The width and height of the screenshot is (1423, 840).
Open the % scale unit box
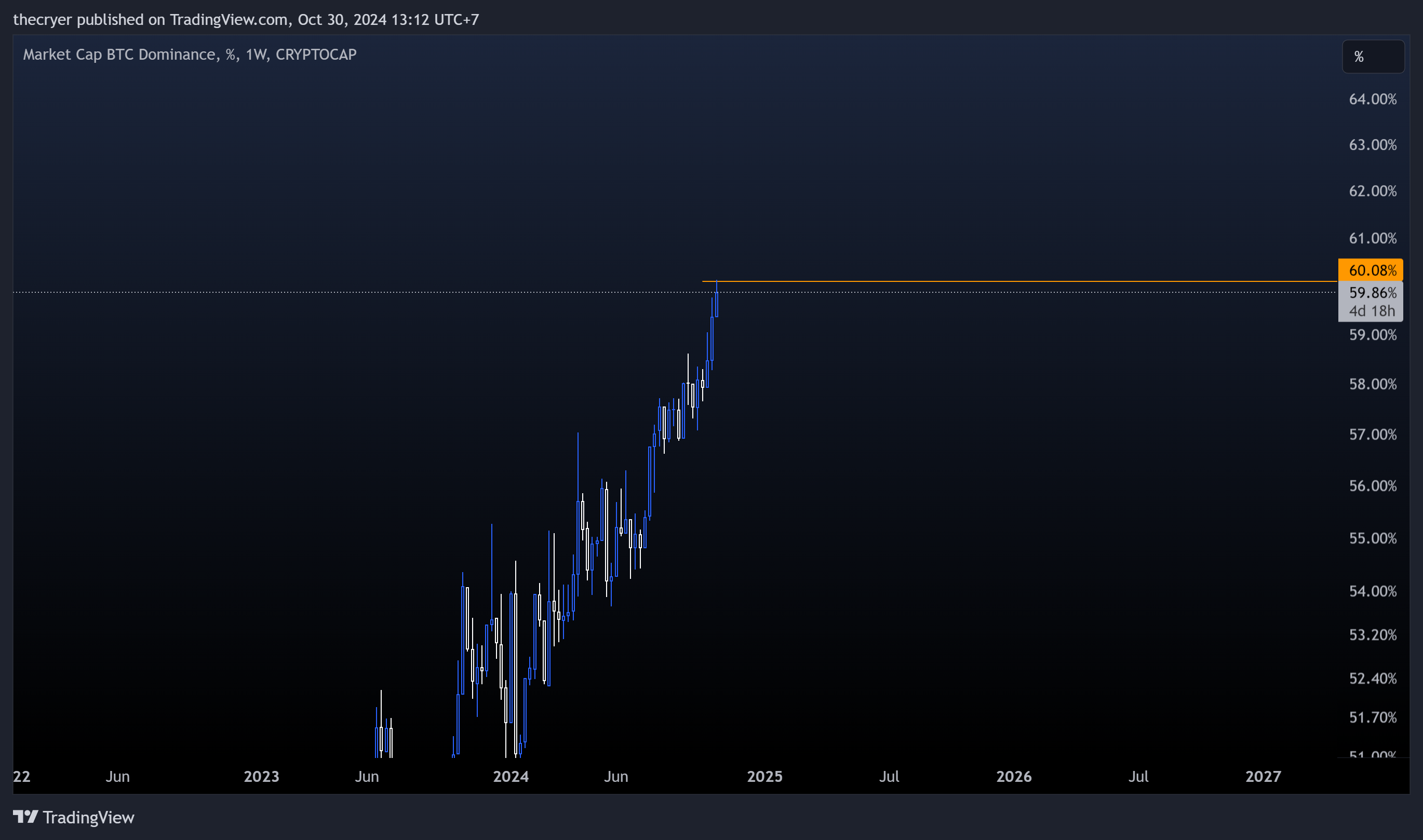[x=1373, y=57]
